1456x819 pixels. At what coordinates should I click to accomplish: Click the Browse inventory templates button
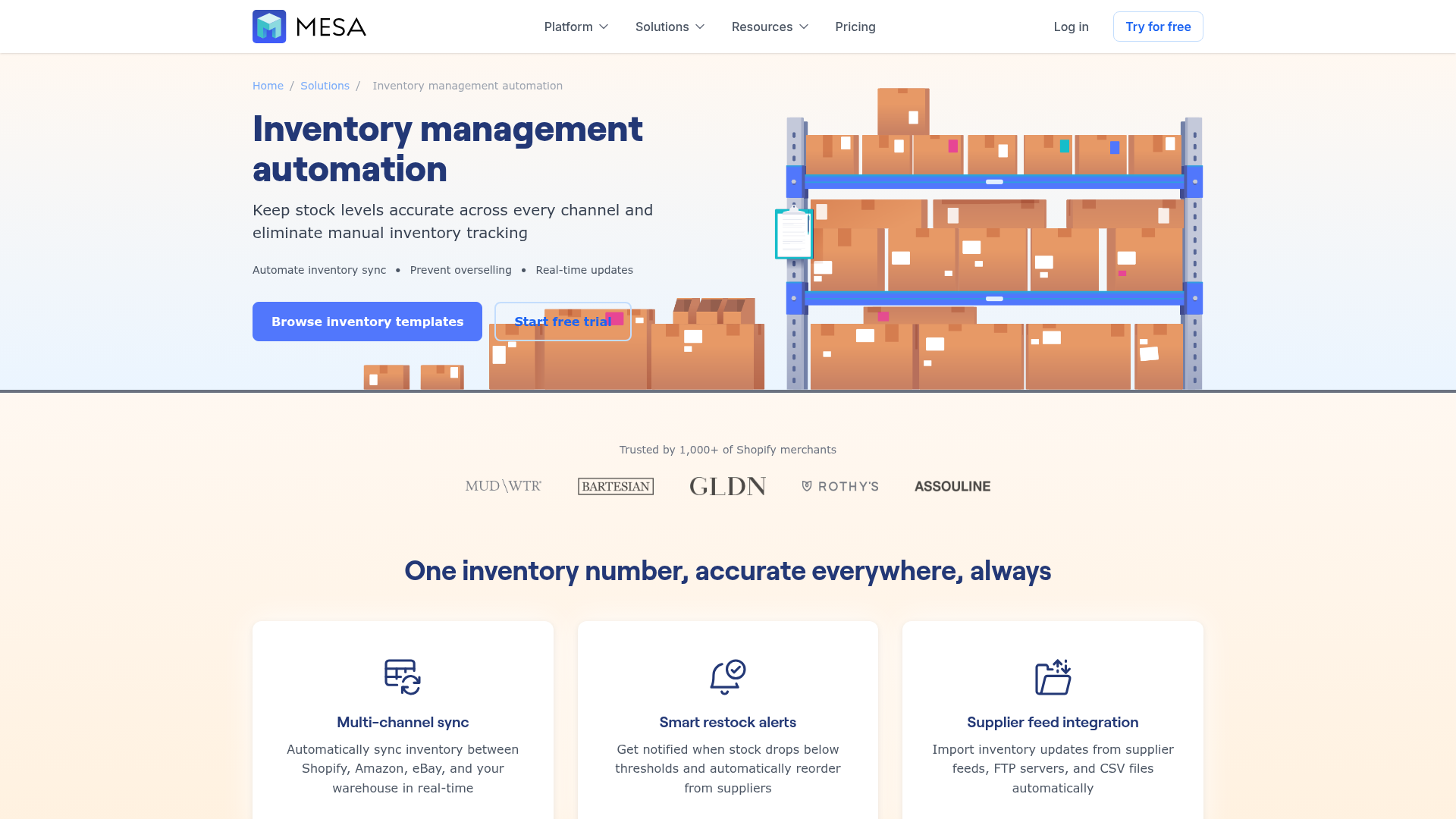pos(367,322)
